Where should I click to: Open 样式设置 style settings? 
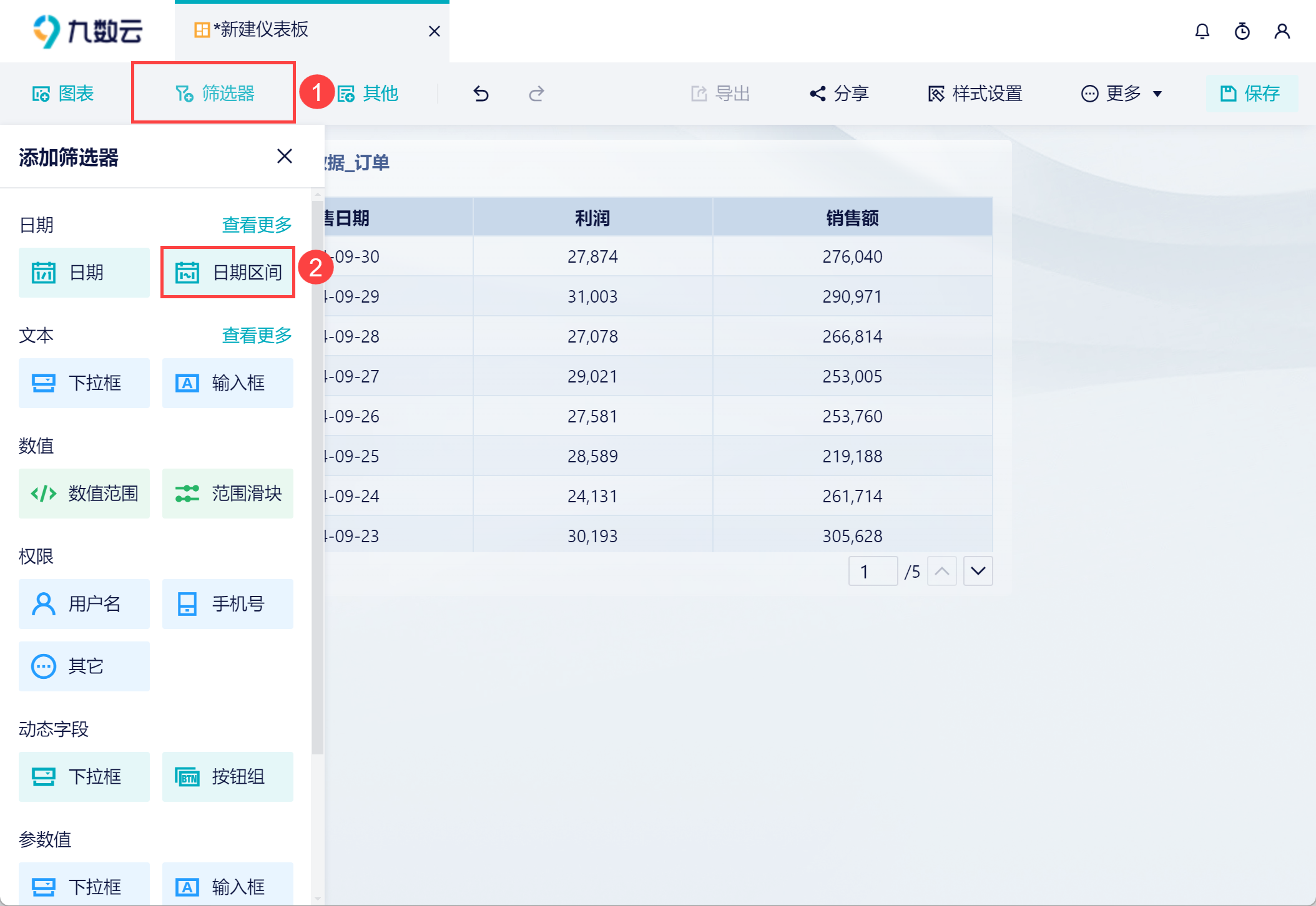pyautogui.click(x=975, y=94)
